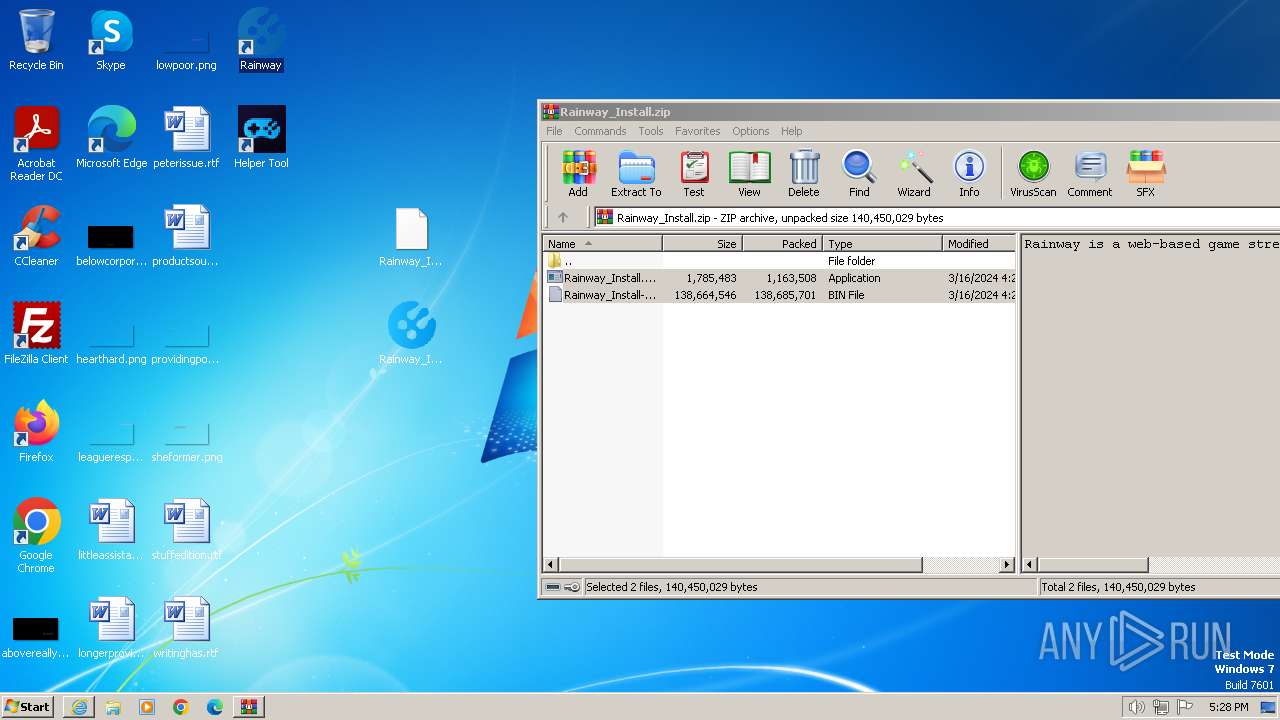Open the Comment toolbar icon

tap(1089, 174)
